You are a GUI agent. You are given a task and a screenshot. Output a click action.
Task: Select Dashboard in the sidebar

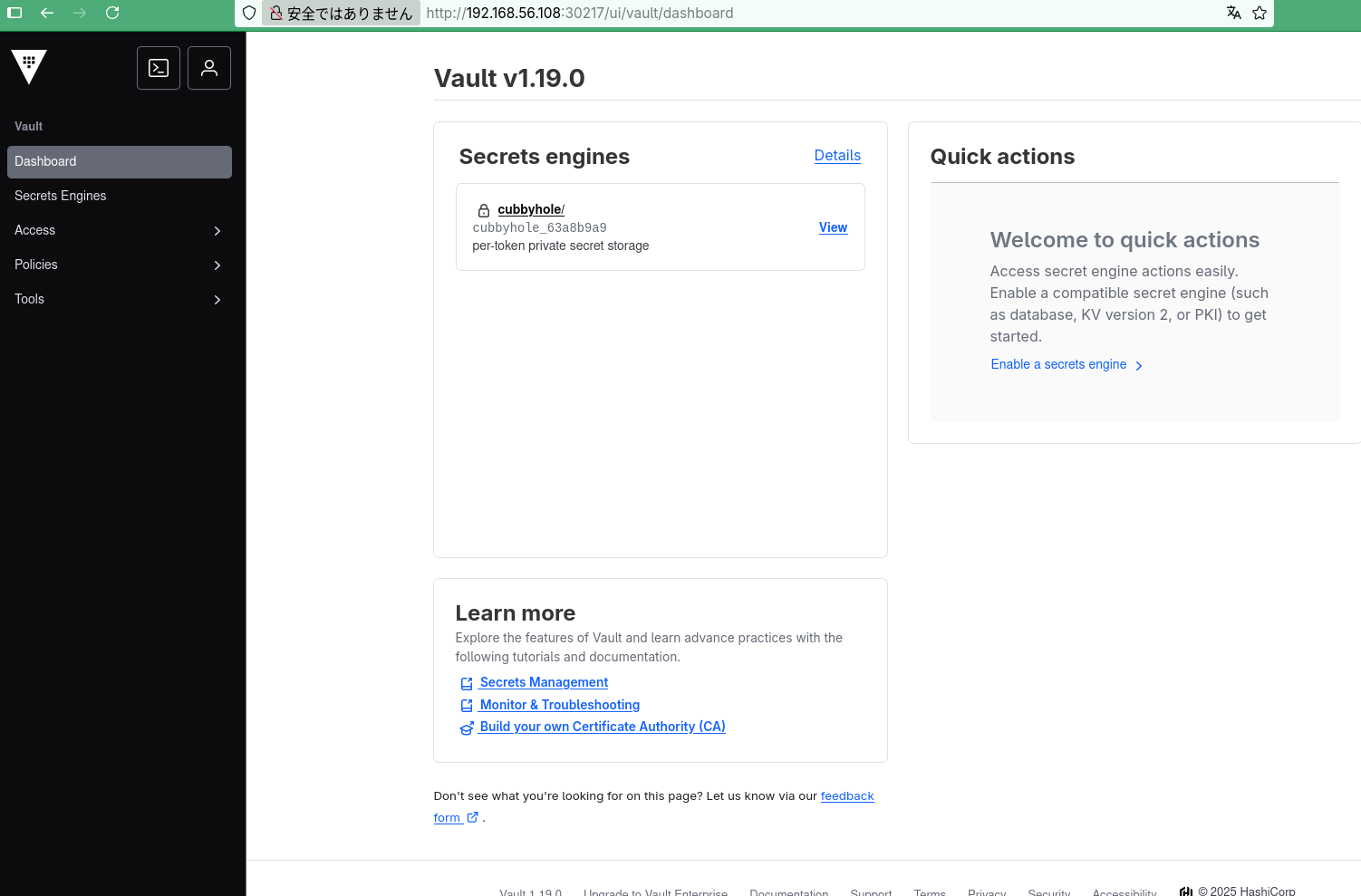[45, 161]
